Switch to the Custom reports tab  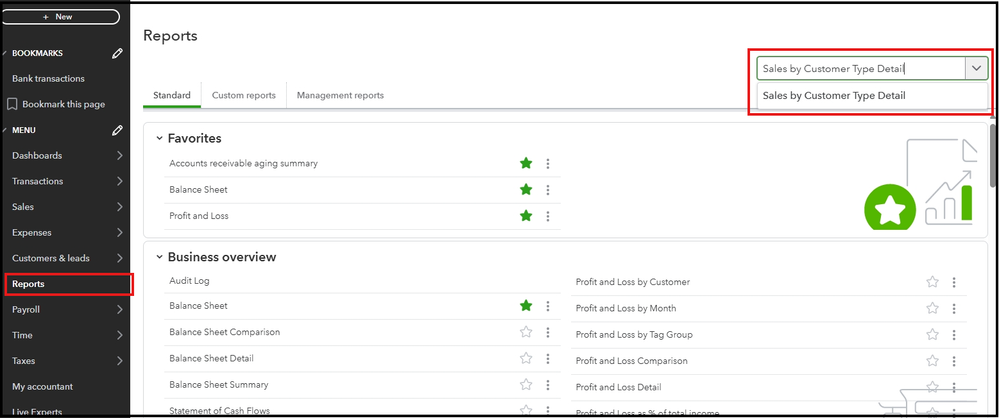(x=244, y=95)
